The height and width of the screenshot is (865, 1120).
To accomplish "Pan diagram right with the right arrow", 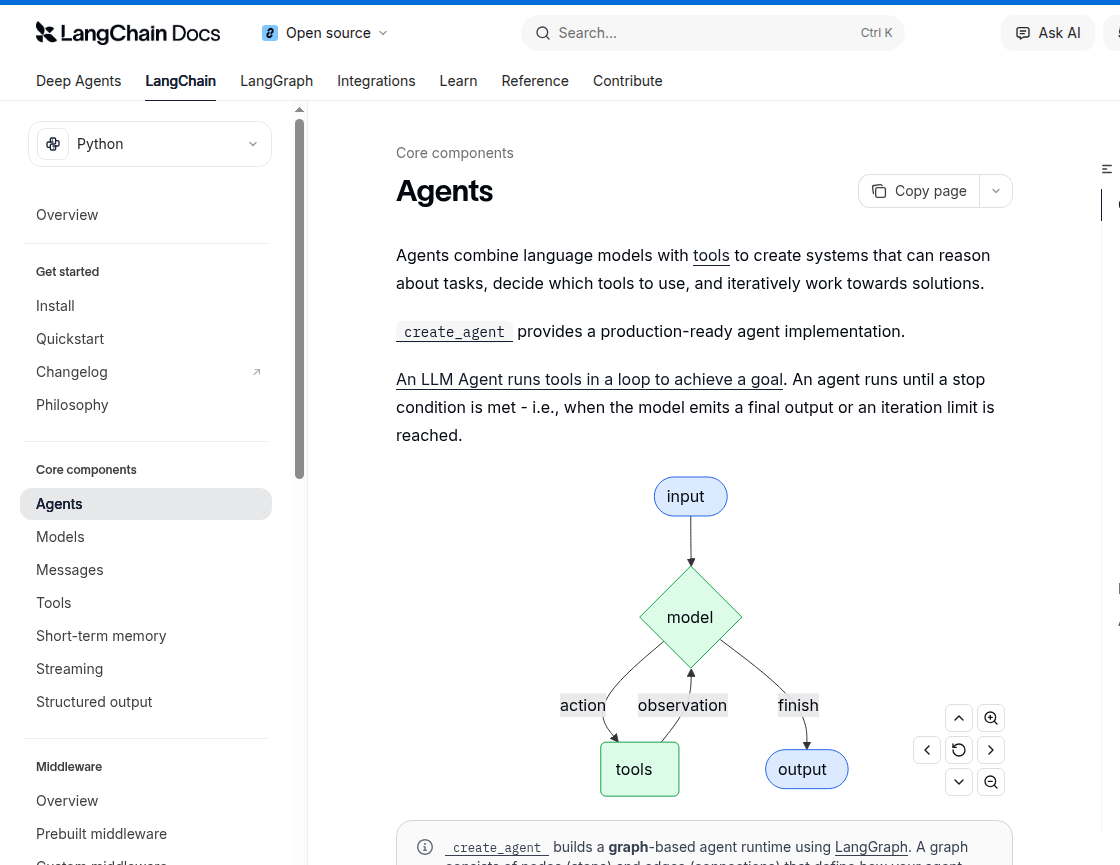I will point(991,750).
